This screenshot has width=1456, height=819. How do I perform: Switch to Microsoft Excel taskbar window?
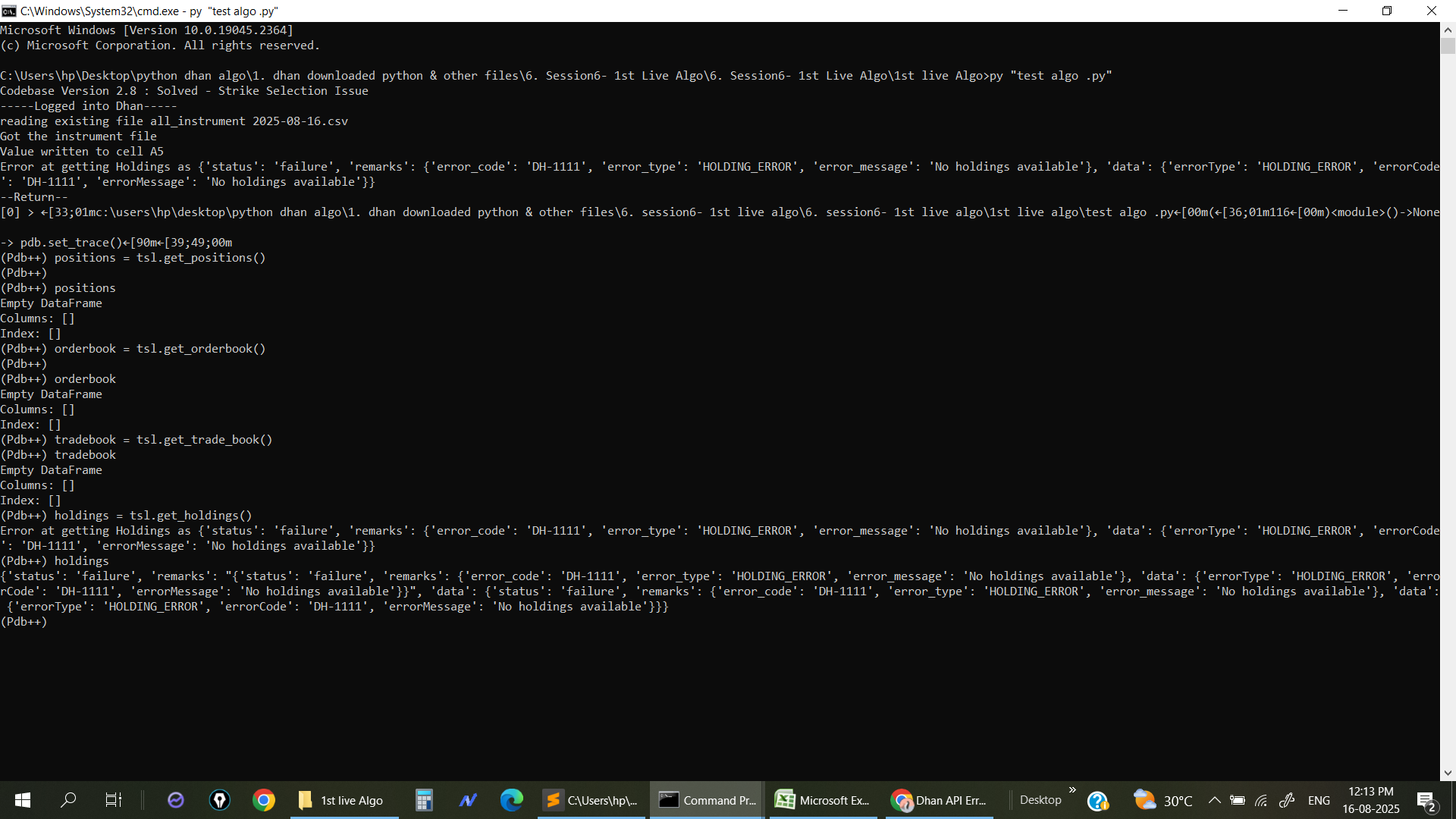point(823,800)
